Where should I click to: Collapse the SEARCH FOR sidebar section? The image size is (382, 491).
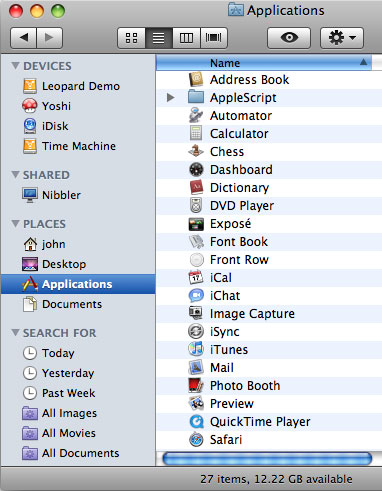point(15,332)
